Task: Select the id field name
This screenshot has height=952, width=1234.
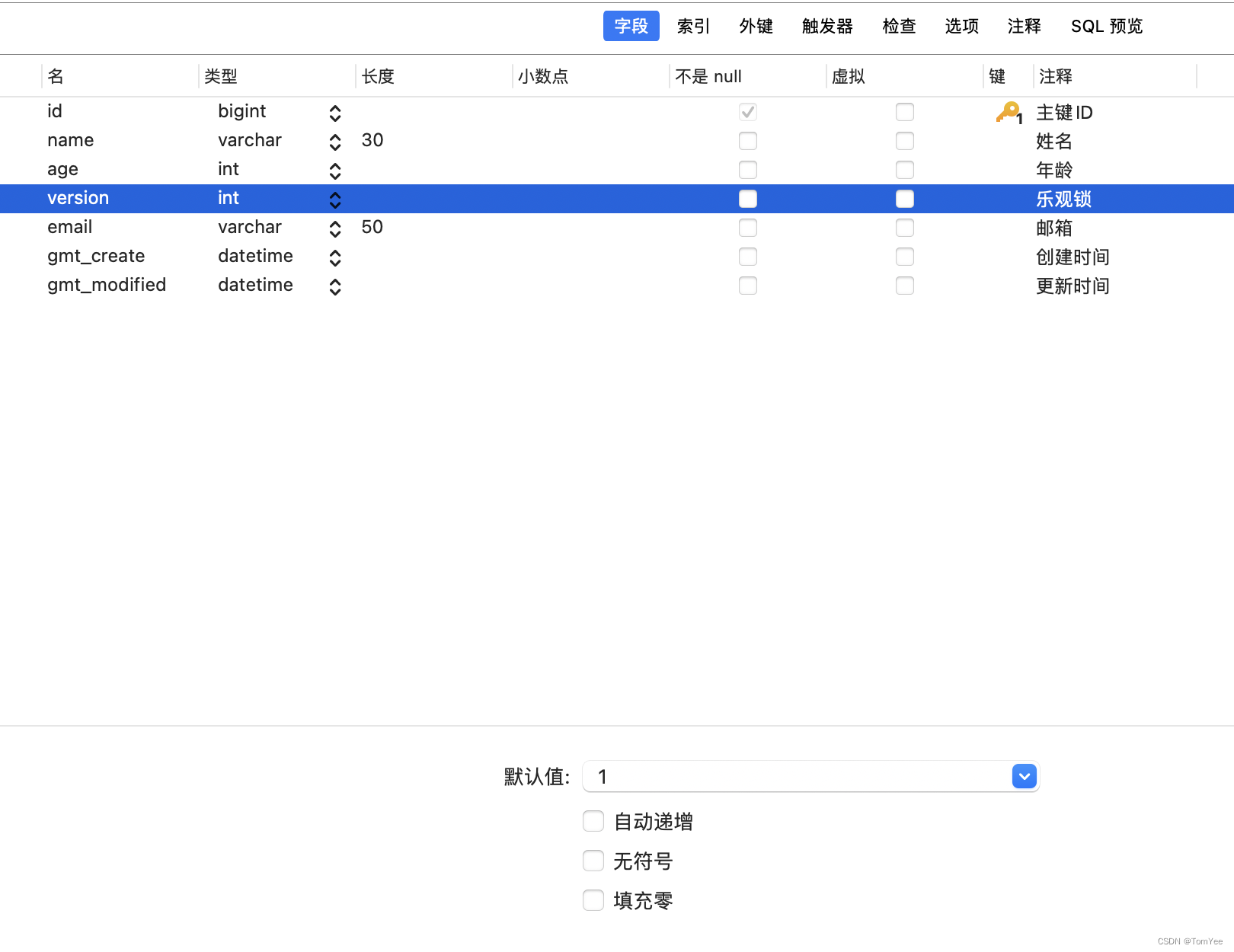Action: [54, 111]
